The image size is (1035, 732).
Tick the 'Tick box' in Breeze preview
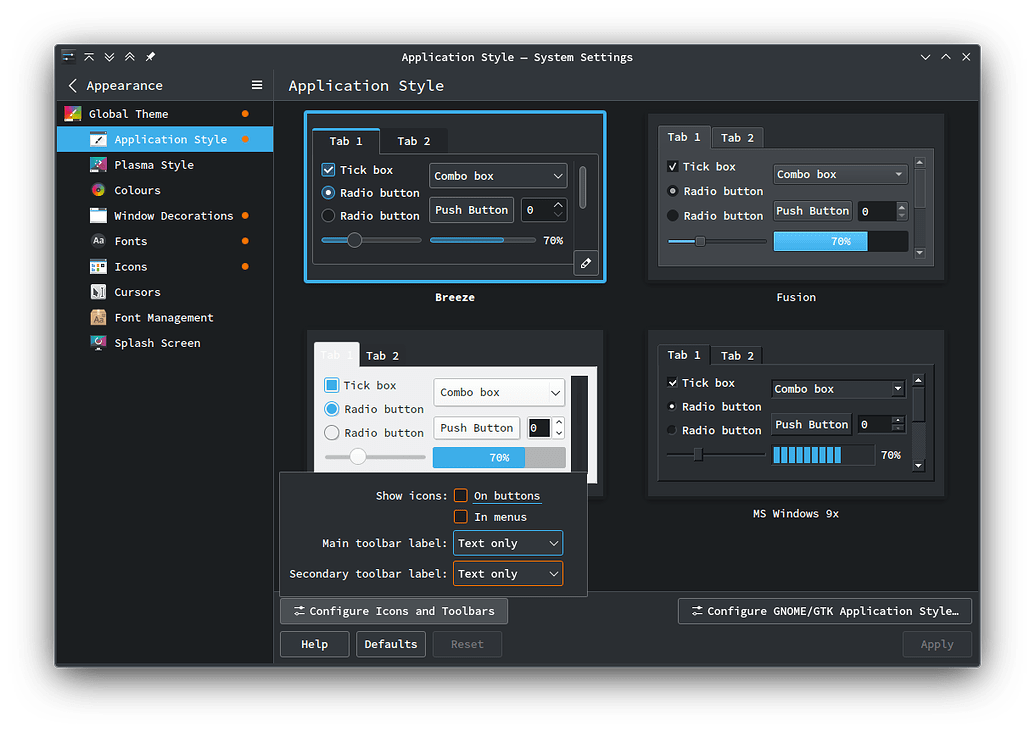click(328, 169)
